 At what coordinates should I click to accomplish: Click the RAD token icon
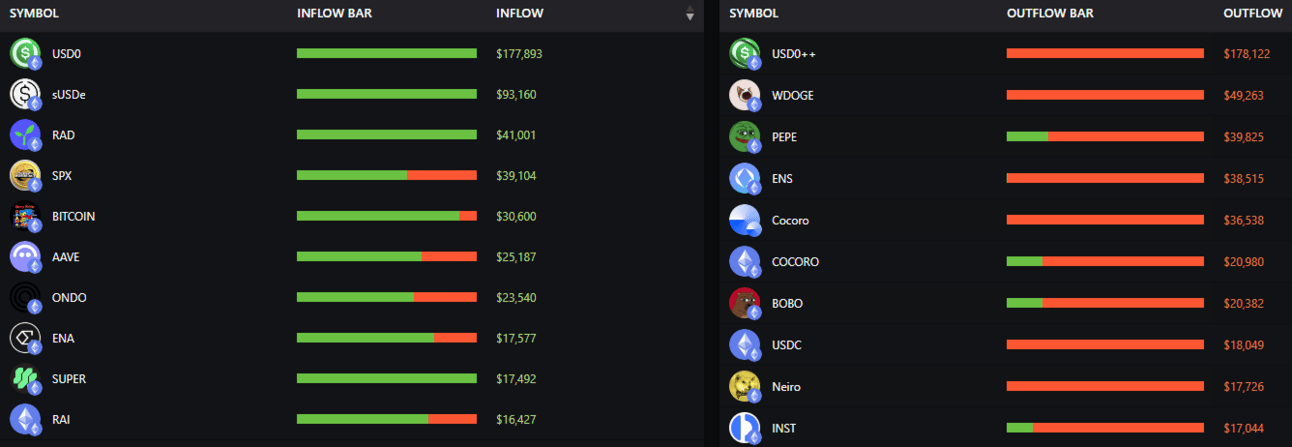25,135
